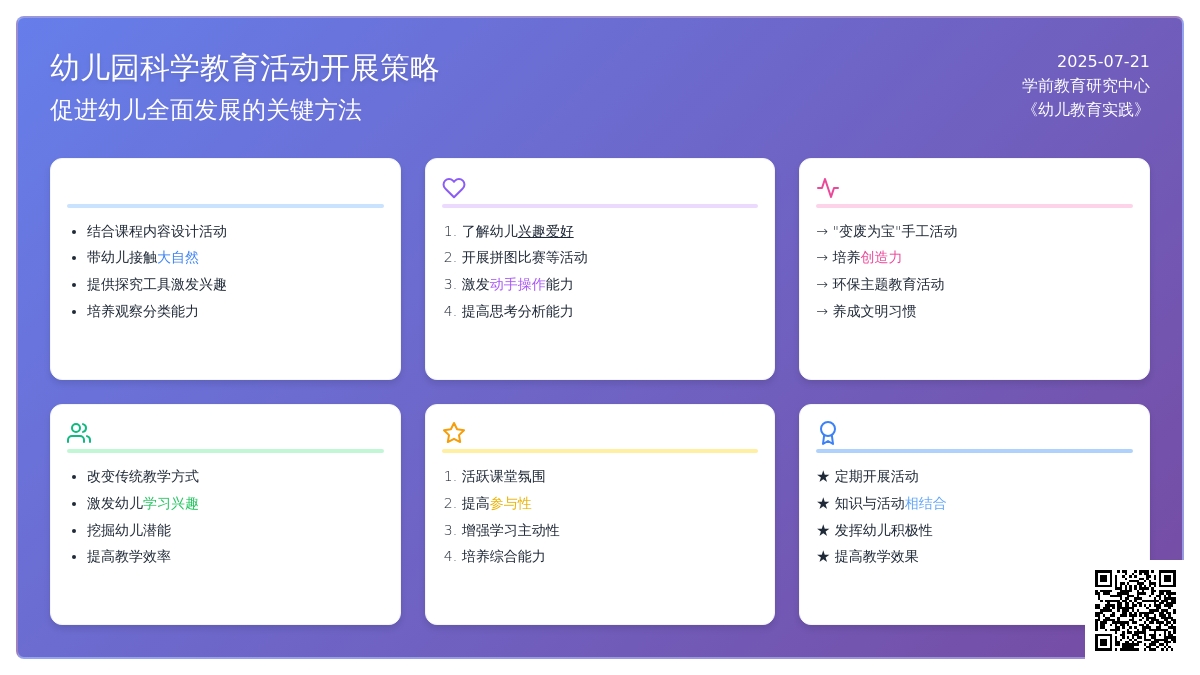The width and height of the screenshot is (1200, 675).
Task: Click the award ribbon icon
Action: (x=828, y=433)
